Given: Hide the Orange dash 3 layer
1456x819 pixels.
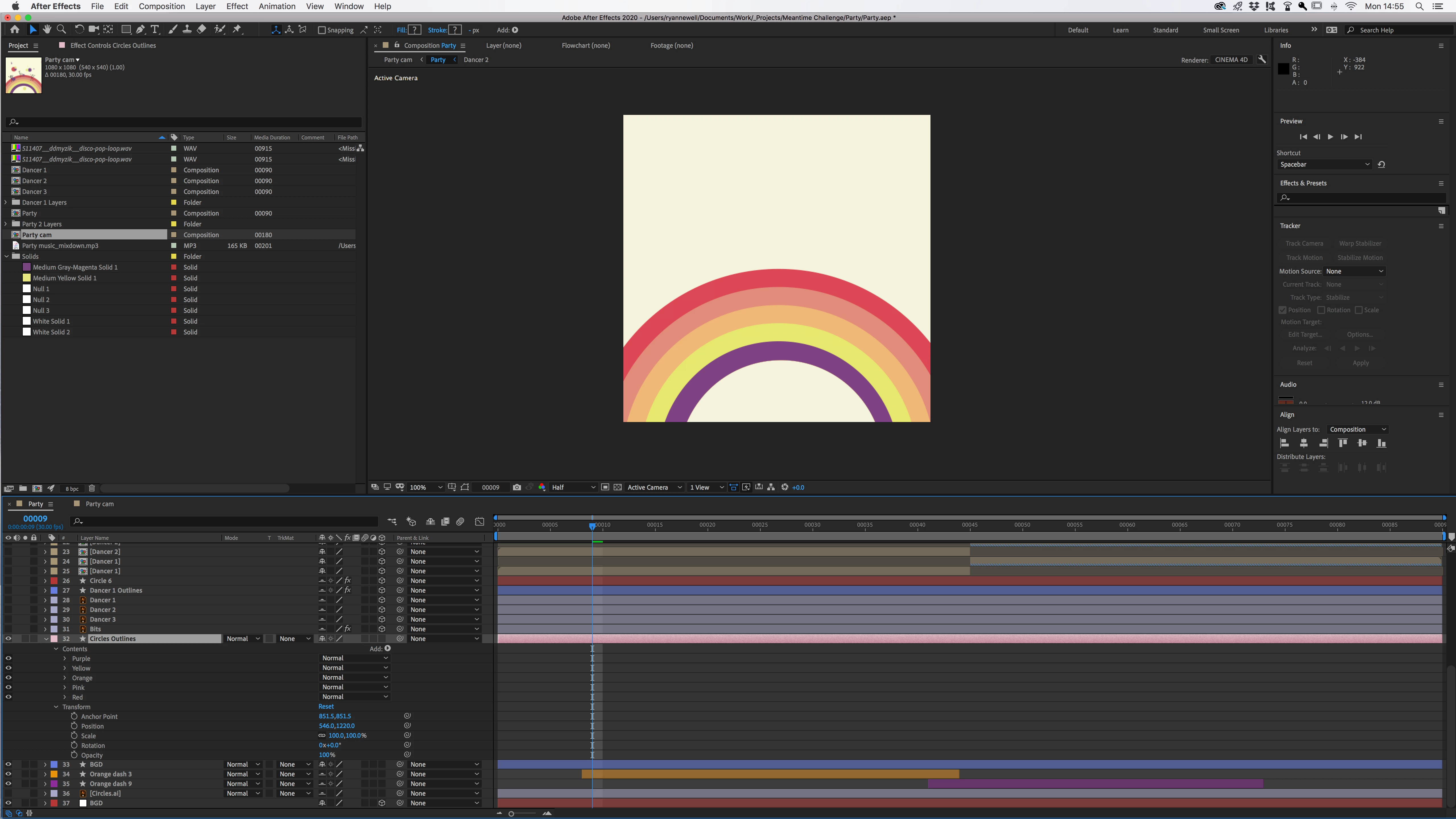Looking at the screenshot, I should point(9,774).
